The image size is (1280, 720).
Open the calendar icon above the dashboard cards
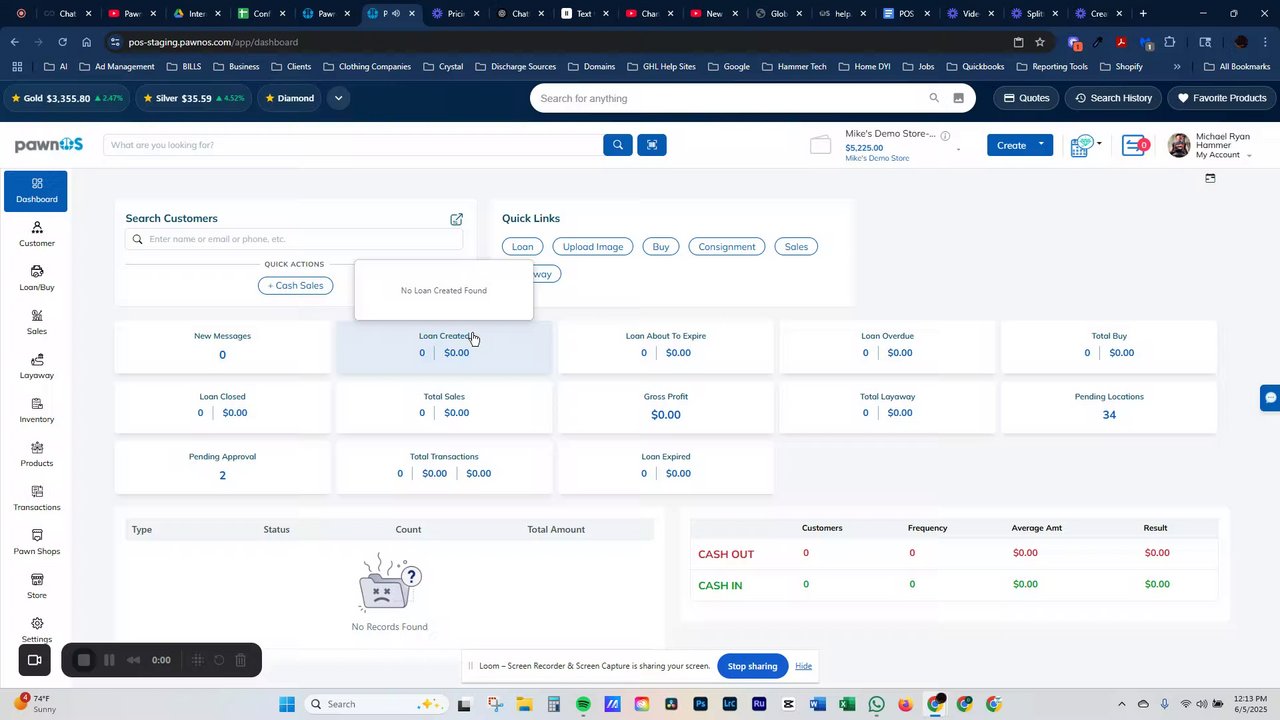point(1210,178)
